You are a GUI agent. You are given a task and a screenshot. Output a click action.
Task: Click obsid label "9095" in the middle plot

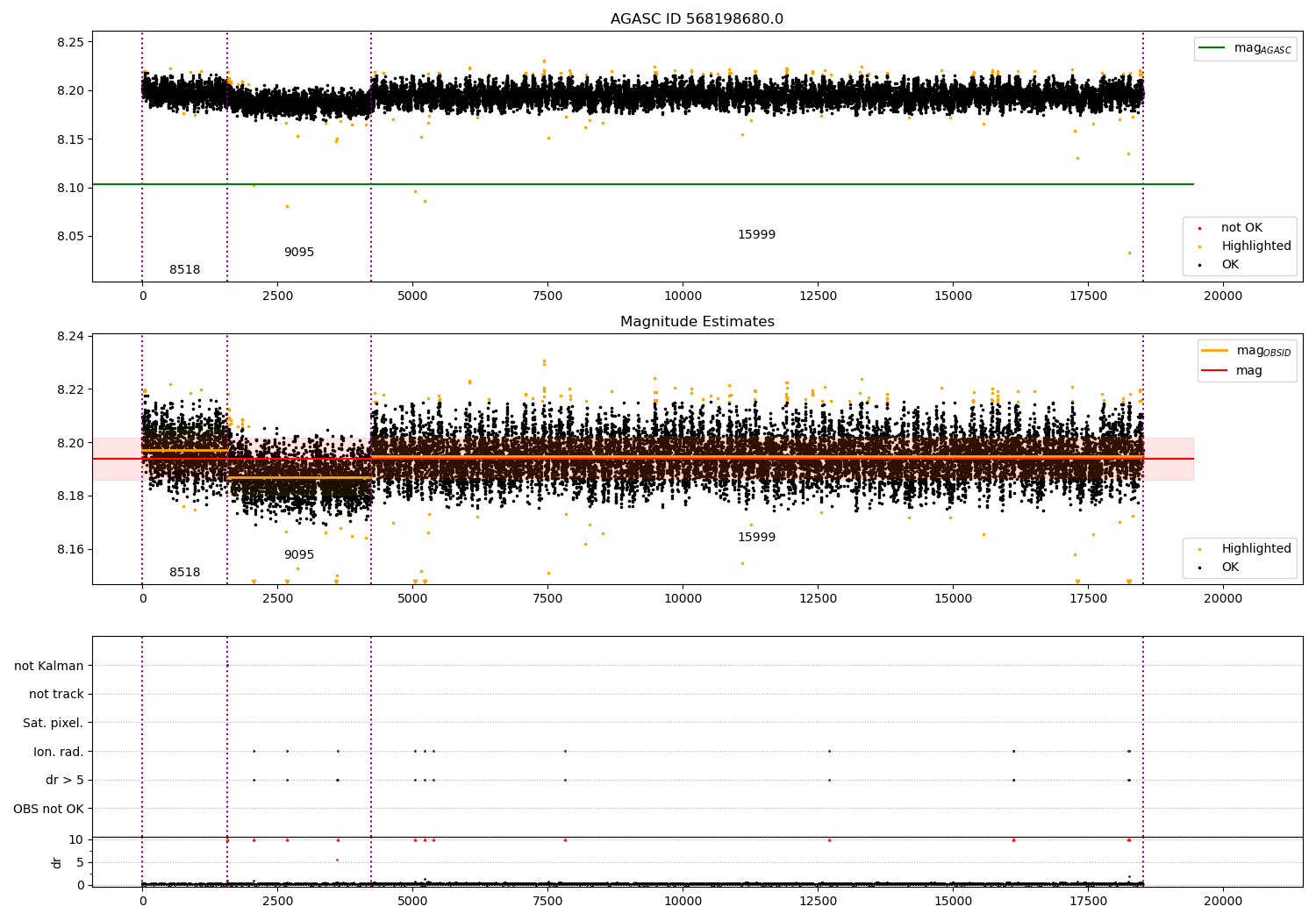click(x=298, y=555)
